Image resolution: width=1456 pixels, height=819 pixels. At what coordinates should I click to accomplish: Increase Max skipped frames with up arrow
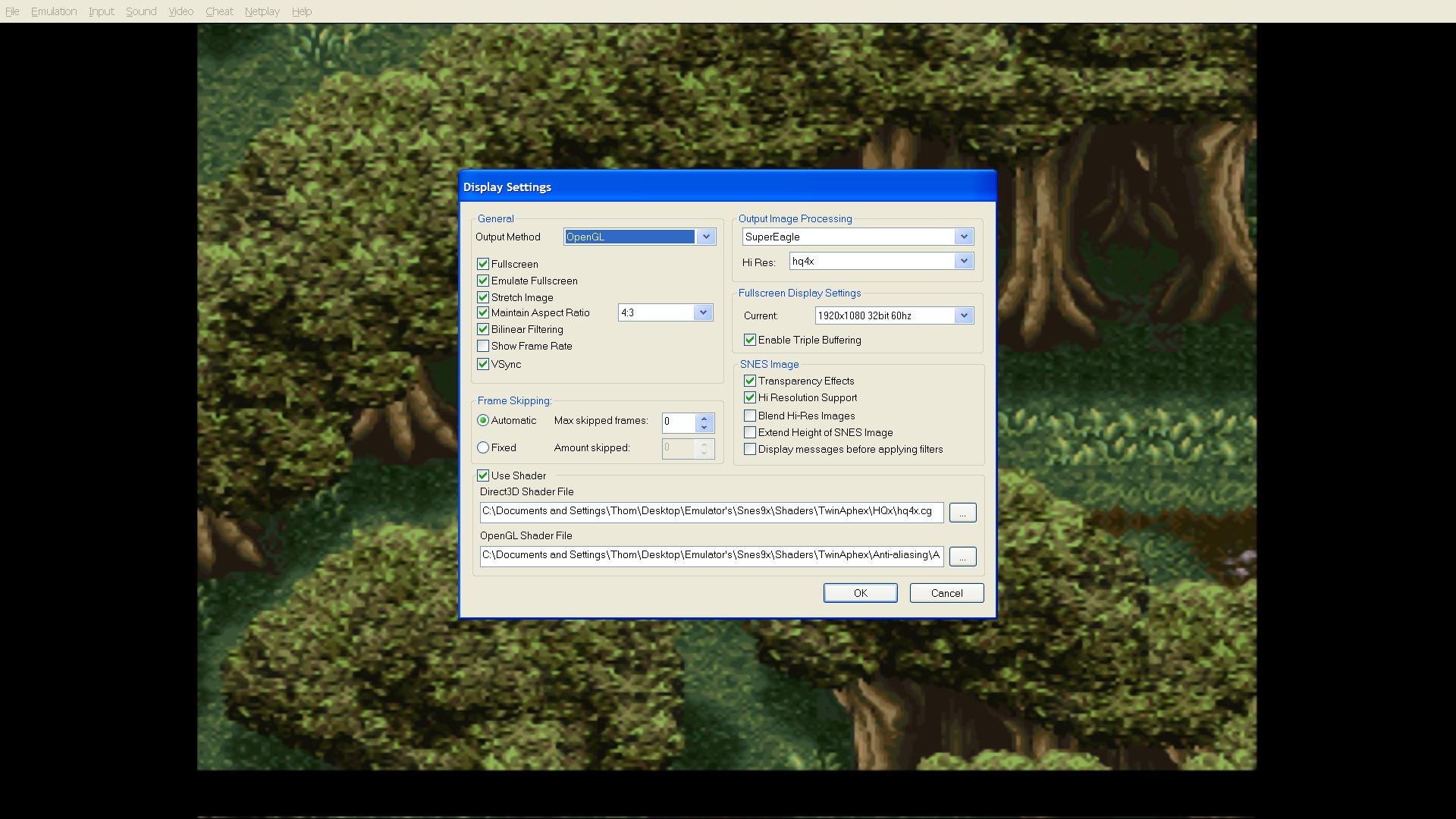pos(704,418)
